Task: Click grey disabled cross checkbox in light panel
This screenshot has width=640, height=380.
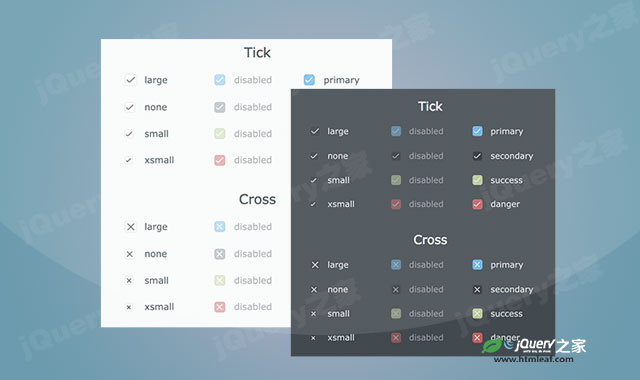Action: pos(220,254)
